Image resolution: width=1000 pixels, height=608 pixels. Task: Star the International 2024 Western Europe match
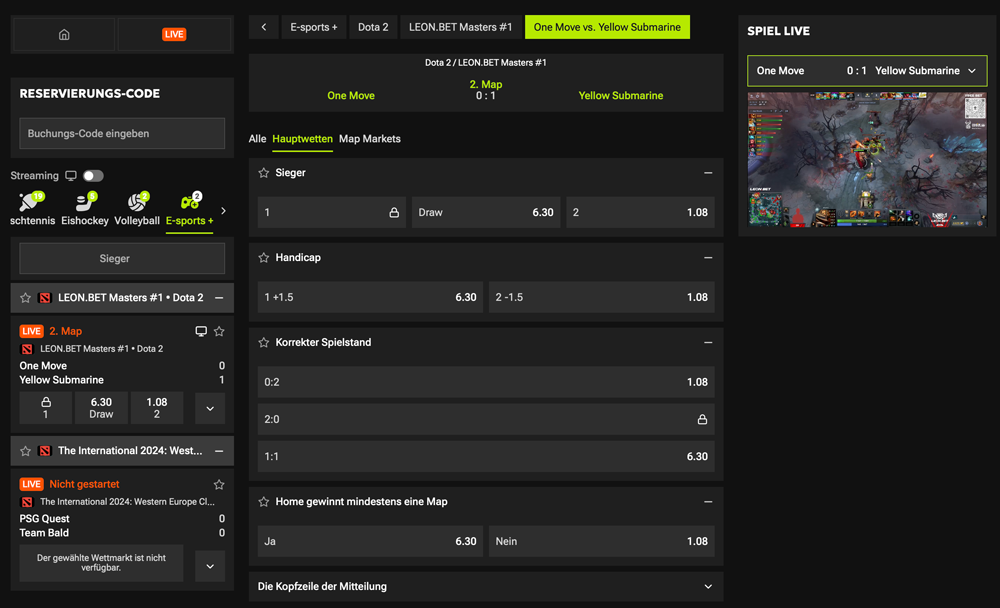tap(218, 484)
